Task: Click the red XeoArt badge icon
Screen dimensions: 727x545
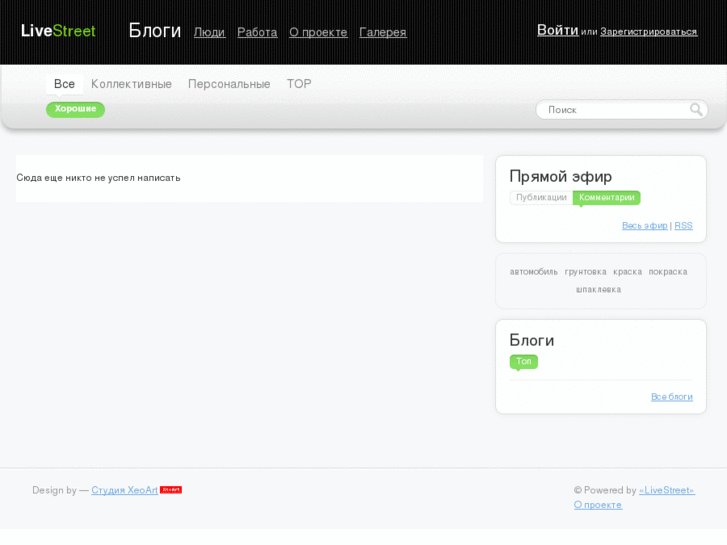Action: [x=171, y=490]
